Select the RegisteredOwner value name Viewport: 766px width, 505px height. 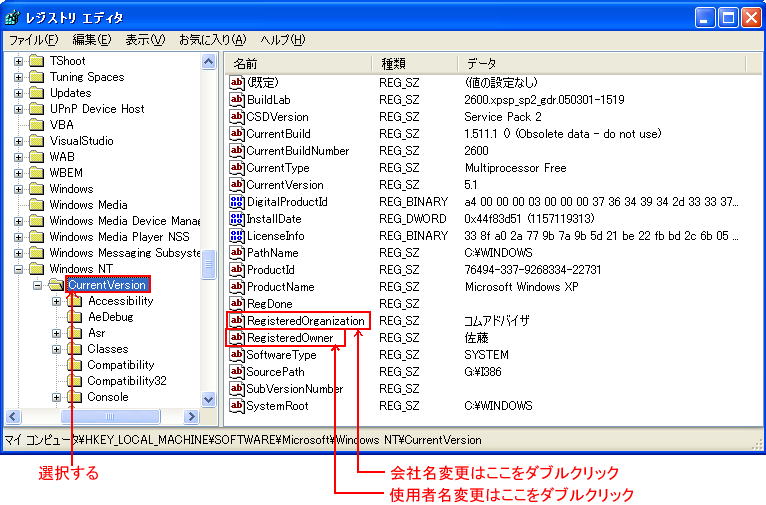(x=290, y=338)
